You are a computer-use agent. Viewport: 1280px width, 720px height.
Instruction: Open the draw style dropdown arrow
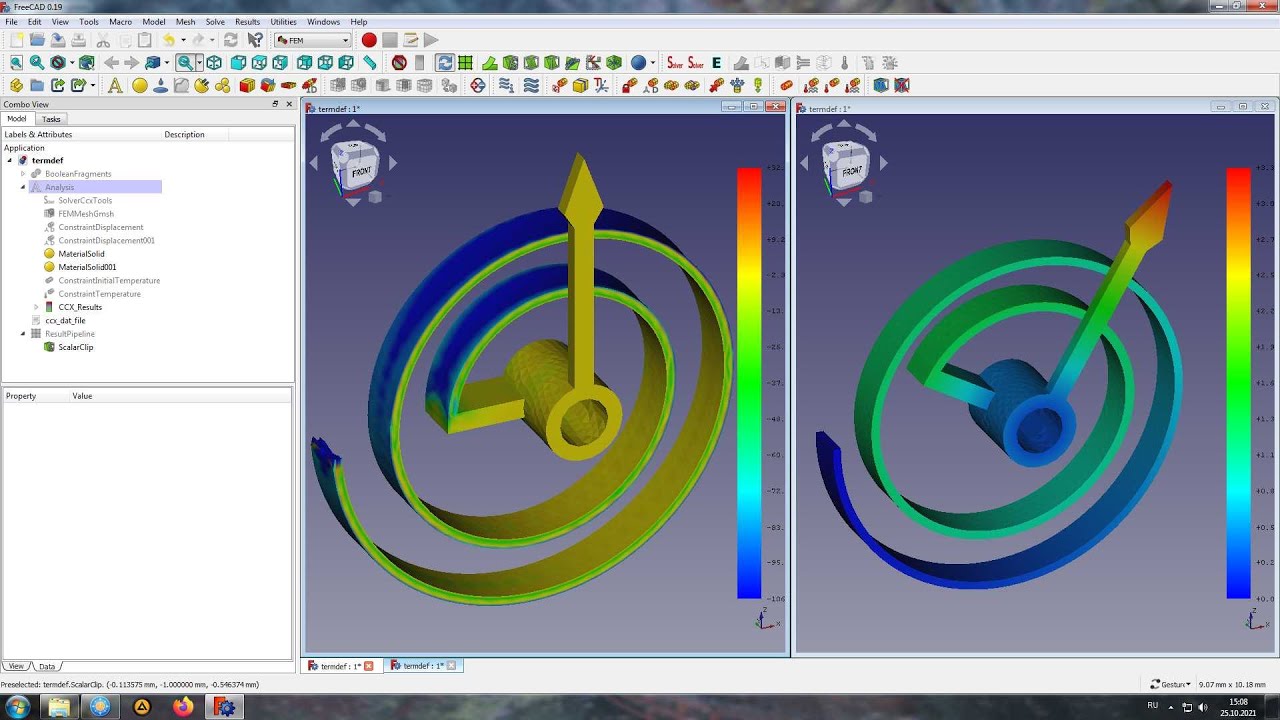(x=72, y=62)
